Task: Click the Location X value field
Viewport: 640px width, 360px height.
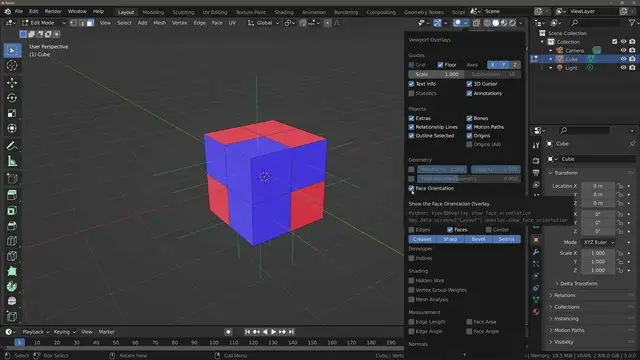Action: pos(598,186)
